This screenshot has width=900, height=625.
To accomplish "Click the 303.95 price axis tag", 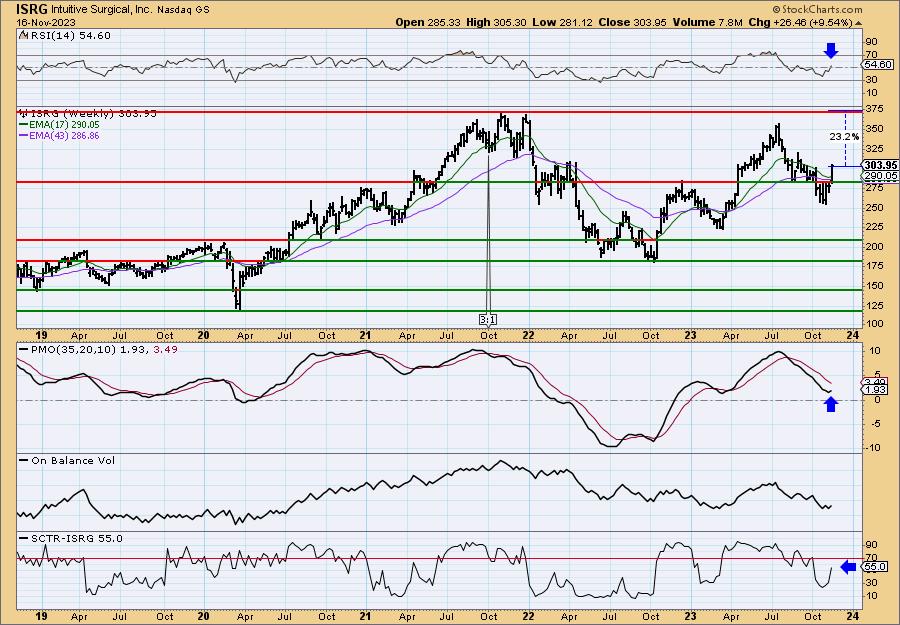I will [x=880, y=166].
